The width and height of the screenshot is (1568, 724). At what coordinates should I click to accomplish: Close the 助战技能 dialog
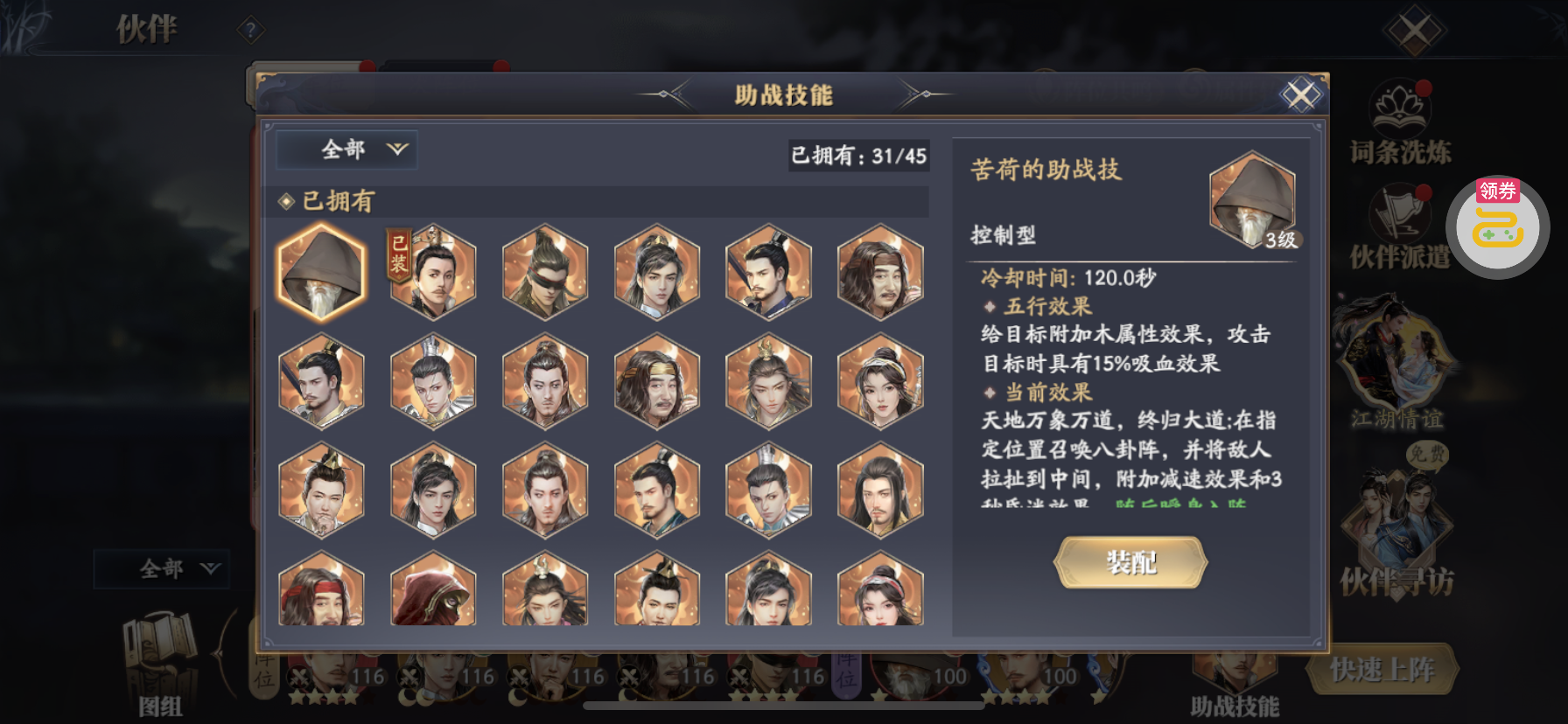1301,94
